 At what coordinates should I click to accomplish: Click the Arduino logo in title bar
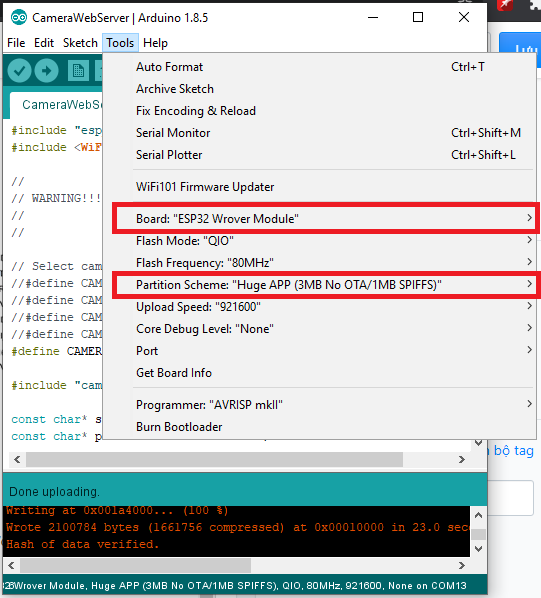(19, 18)
